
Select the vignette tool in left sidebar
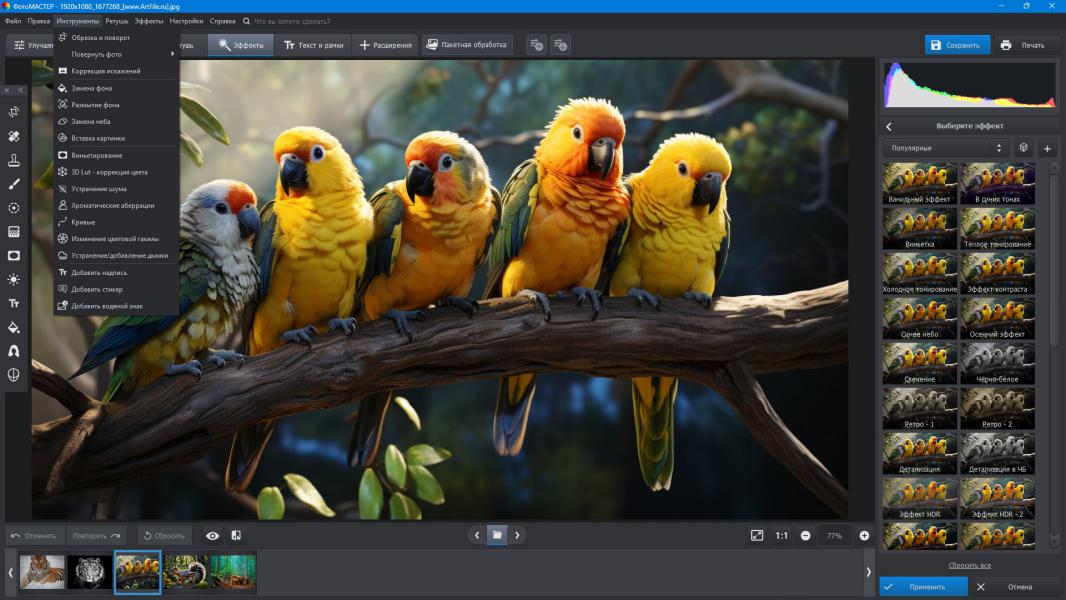click(14, 255)
